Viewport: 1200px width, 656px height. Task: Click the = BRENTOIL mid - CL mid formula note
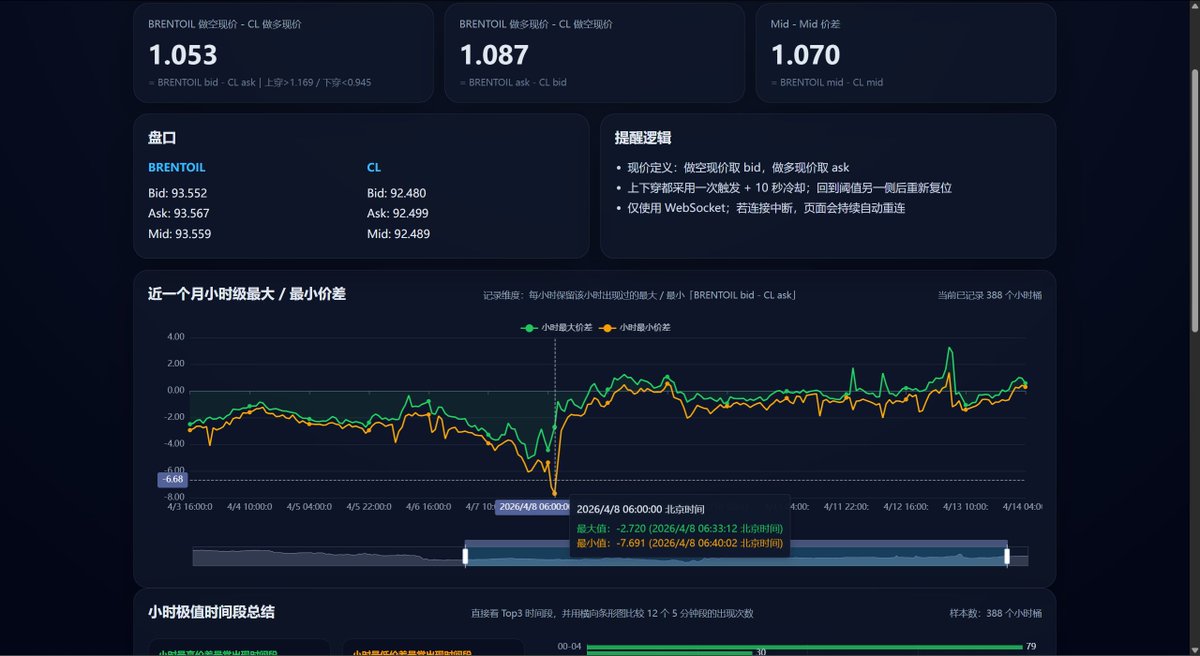pyautogui.click(x=826, y=82)
